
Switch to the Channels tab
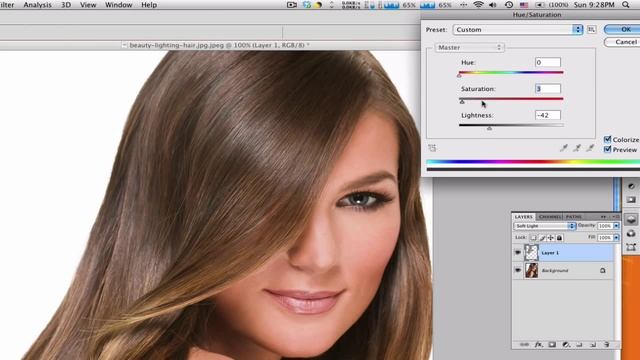pyautogui.click(x=550, y=216)
